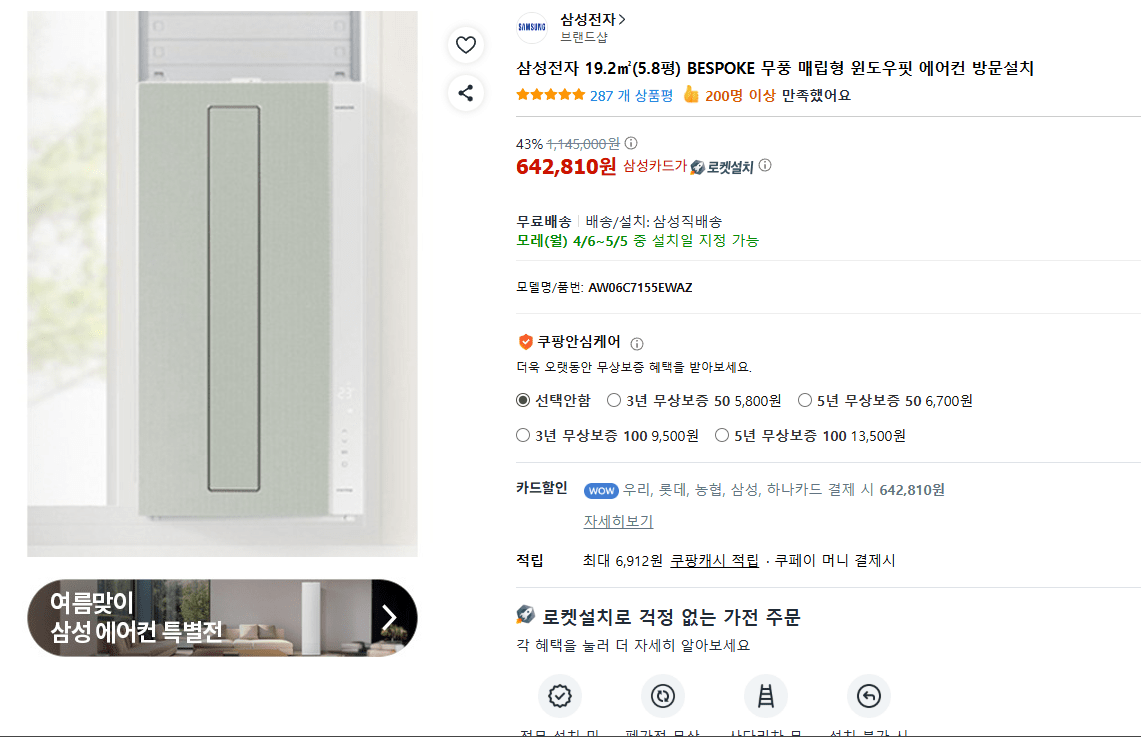Select 5년 무상보증 100 13,500원 option
This screenshot has width=1141, height=737.
tap(721, 434)
